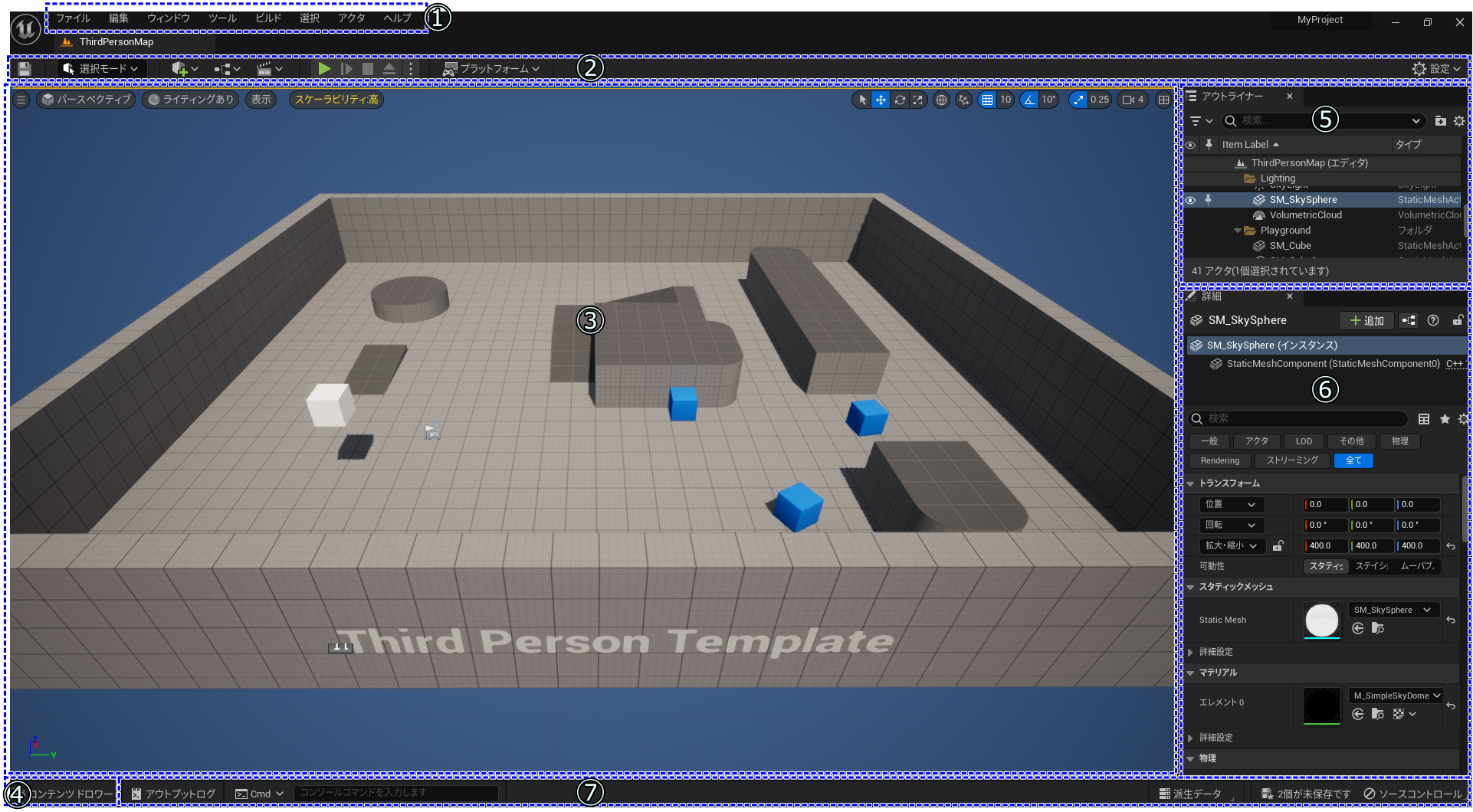The width and height of the screenshot is (1473, 812).
Task: Open the add actor (green cube) icon
Action: tap(179, 68)
